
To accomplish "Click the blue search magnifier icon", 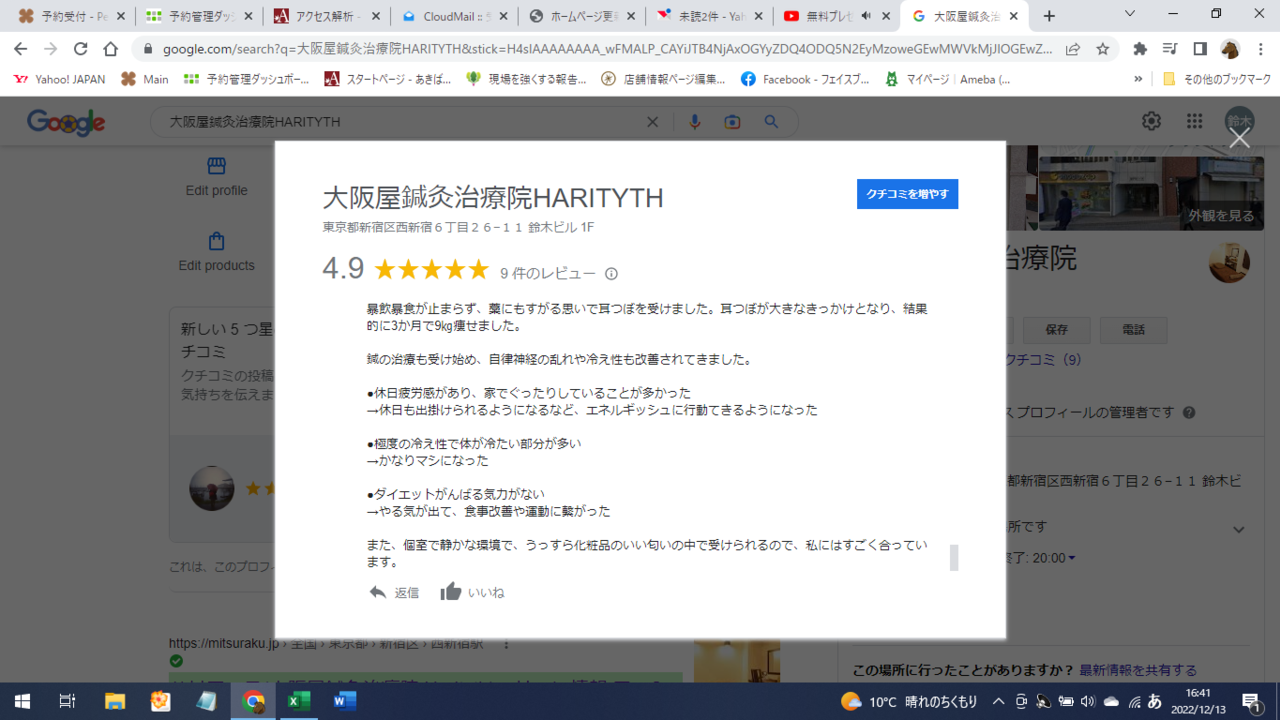I will [x=771, y=122].
